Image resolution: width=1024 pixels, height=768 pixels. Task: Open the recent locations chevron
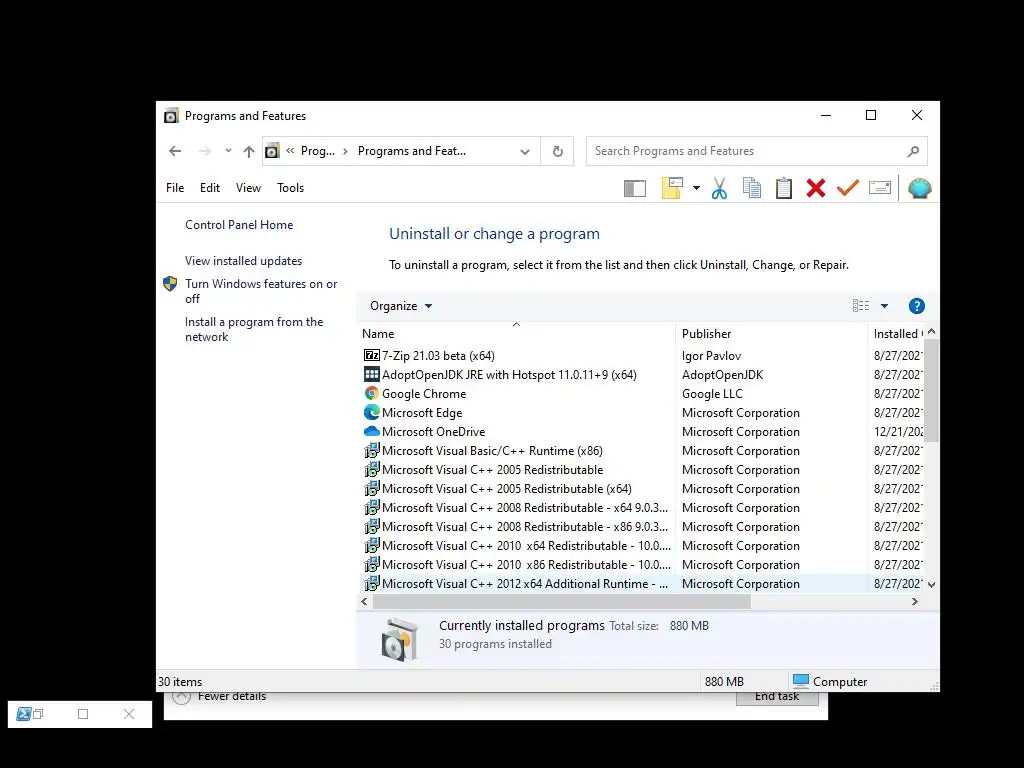click(x=228, y=151)
